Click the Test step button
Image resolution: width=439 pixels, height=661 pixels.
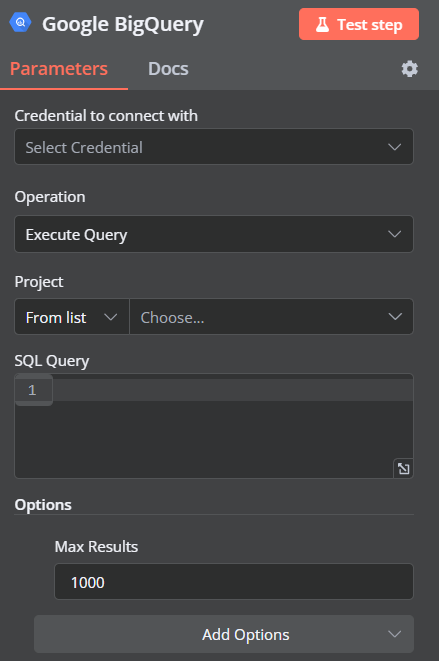point(359,24)
